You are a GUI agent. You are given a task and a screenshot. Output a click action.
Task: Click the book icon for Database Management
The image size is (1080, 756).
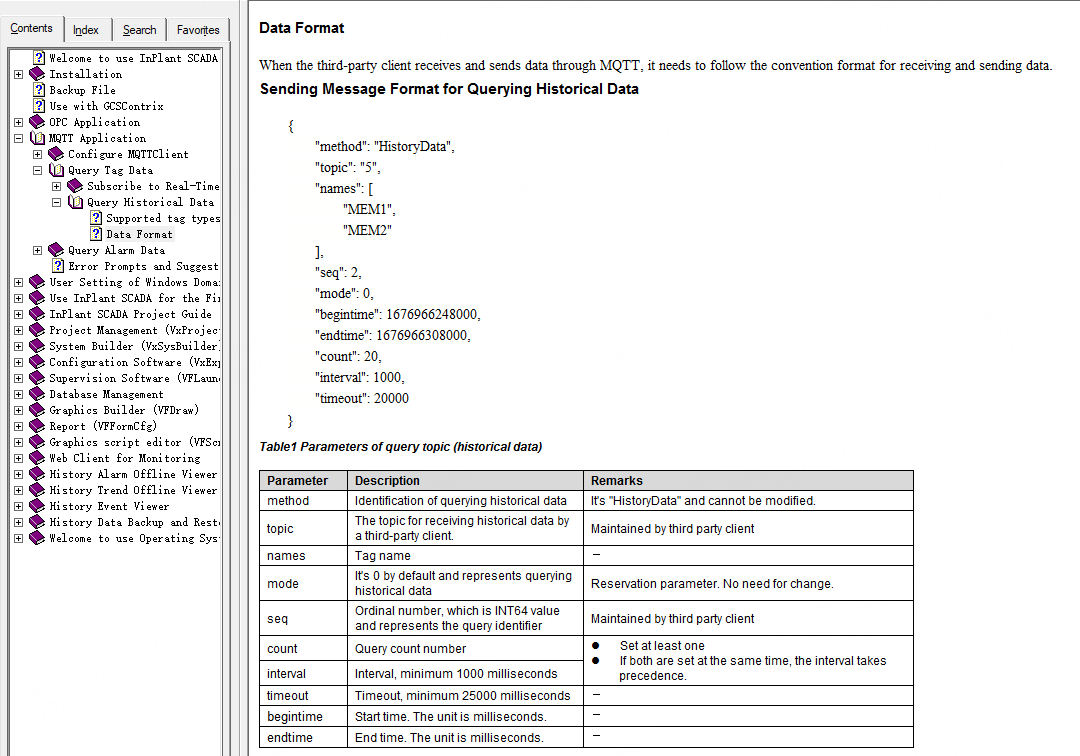pos(37,394)
